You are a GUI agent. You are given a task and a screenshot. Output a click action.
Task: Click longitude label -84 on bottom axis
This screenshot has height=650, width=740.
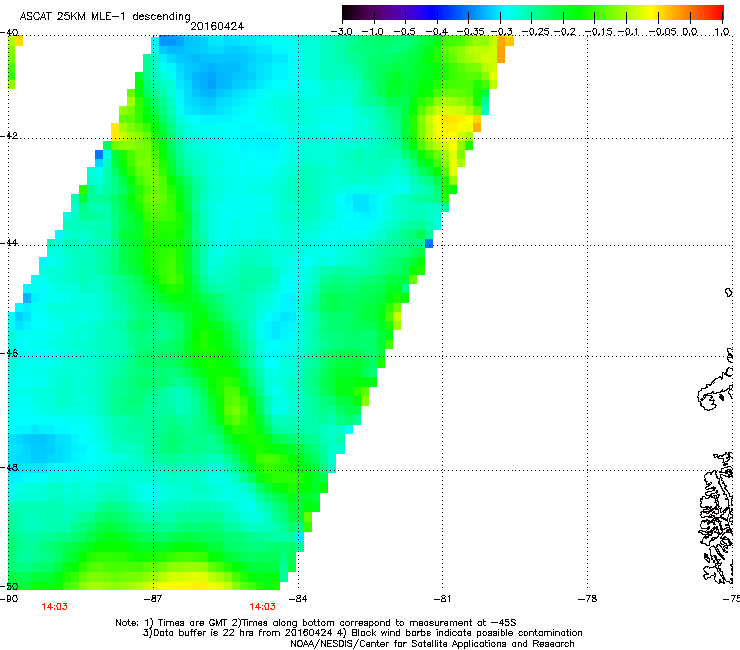click(297, 599)
